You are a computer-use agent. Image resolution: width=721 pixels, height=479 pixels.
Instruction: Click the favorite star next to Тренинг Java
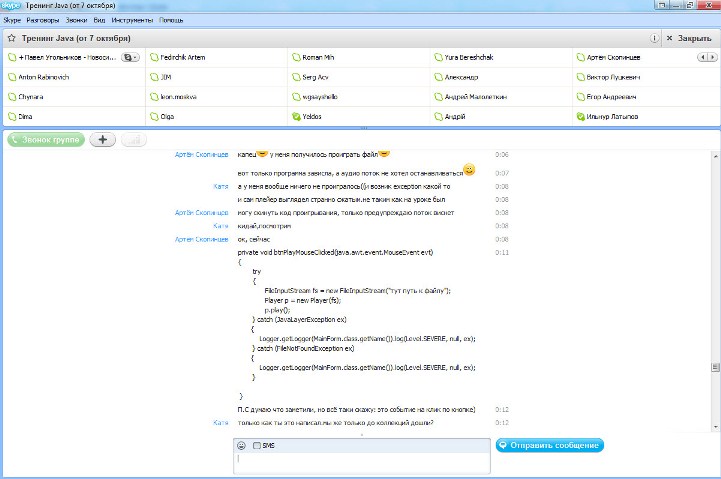click(11, 38)
